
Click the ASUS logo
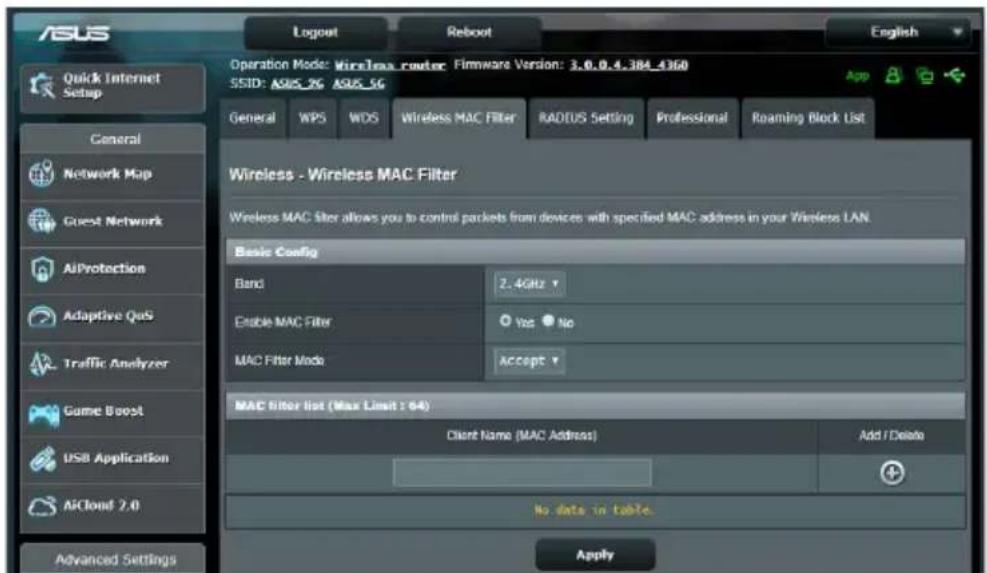pyautogui.click(x=74, y=33)
